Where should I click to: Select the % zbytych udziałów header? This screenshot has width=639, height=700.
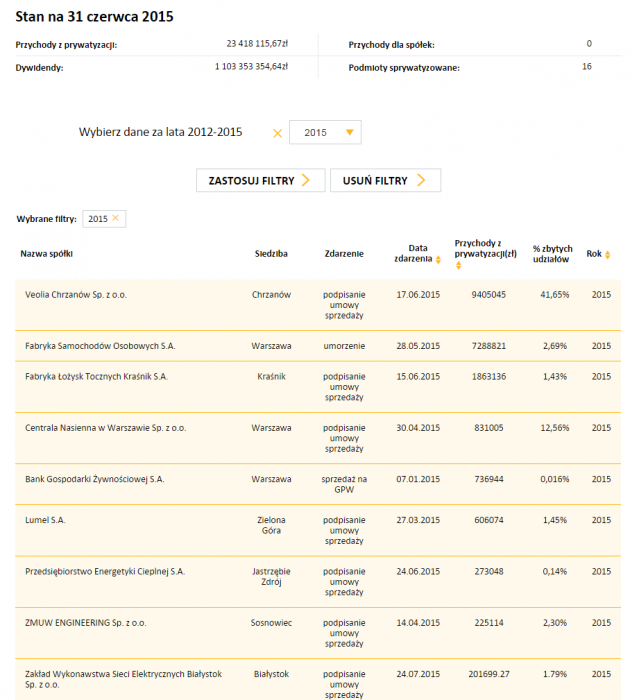point(552,254)
